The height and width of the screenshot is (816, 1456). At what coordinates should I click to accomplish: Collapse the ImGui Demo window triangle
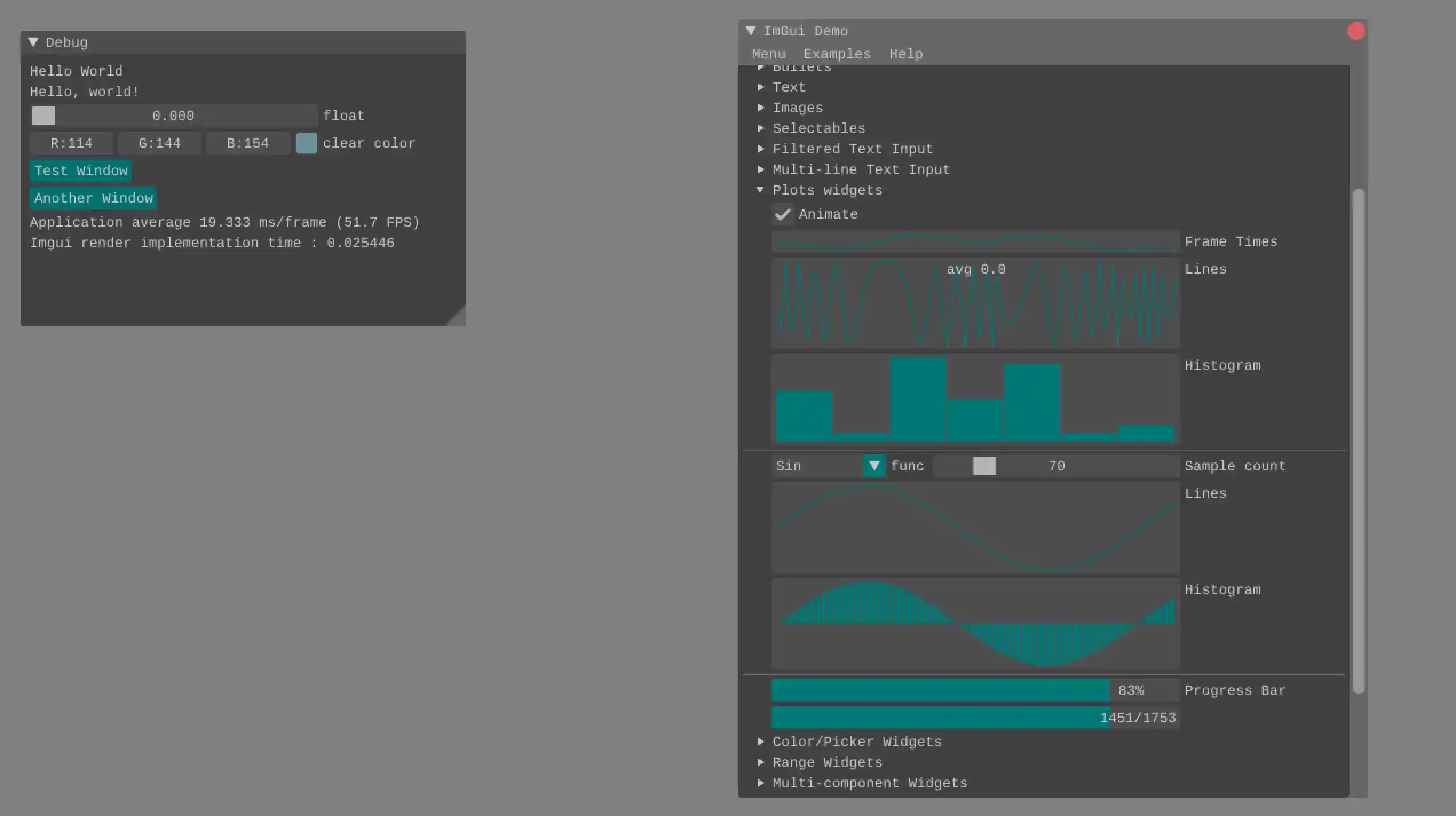pyautogui.click(x=751, y=30)
